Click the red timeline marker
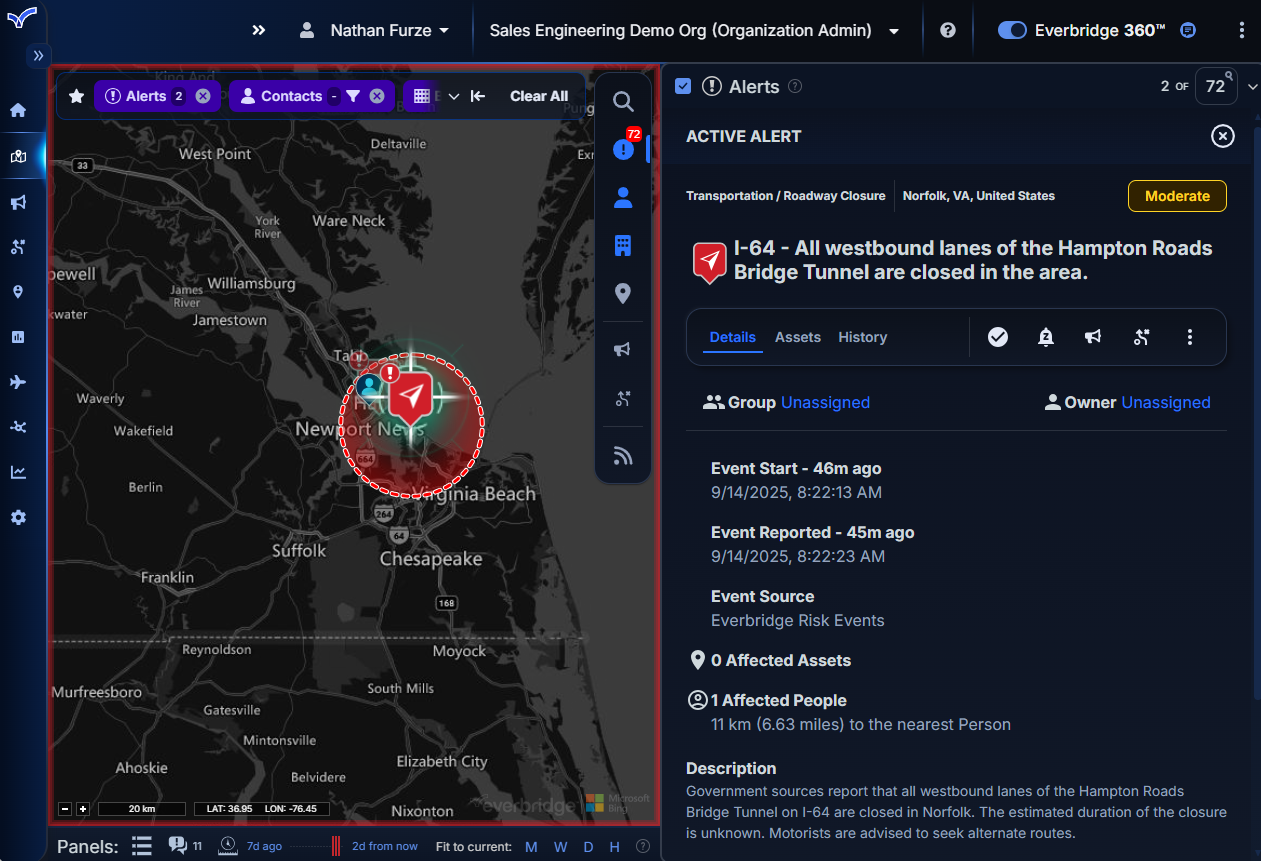Screen dimensions: 1261x861 tap(336, 846)
